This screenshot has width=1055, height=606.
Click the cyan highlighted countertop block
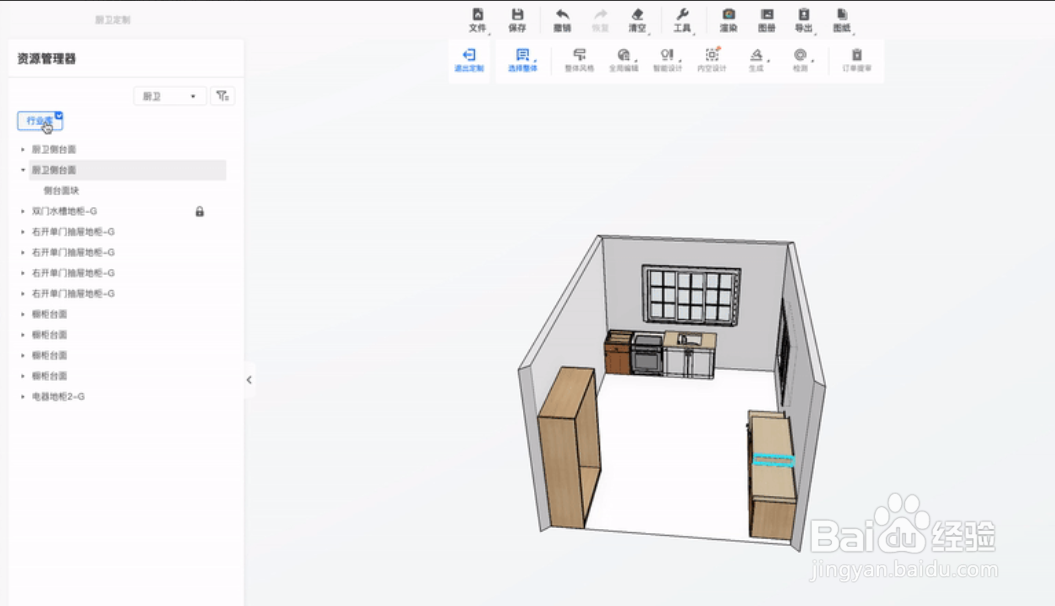(x=773, y=460)
